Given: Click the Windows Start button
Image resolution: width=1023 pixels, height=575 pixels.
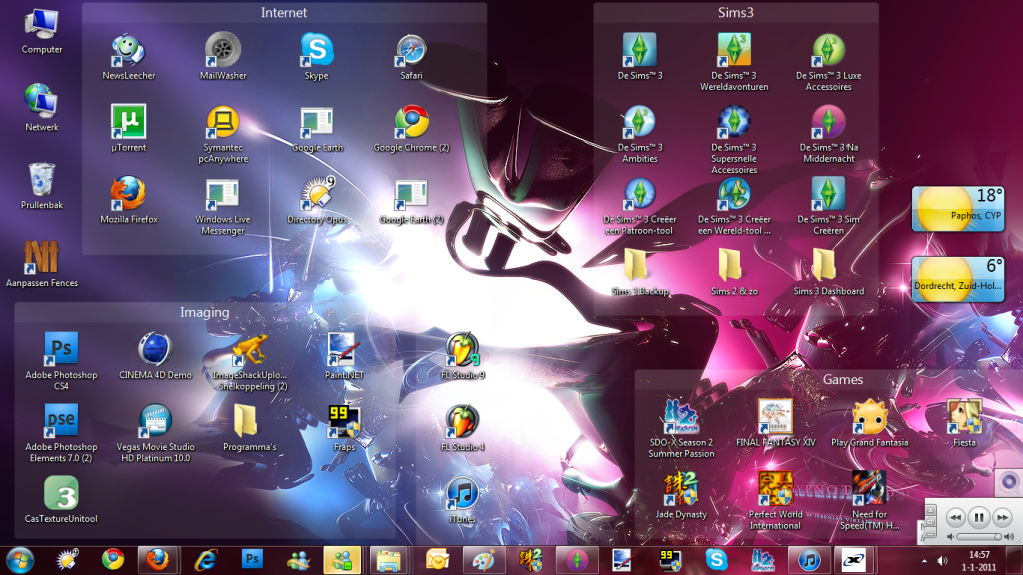Looking at the screenshot, I should (x=20, y=560).
